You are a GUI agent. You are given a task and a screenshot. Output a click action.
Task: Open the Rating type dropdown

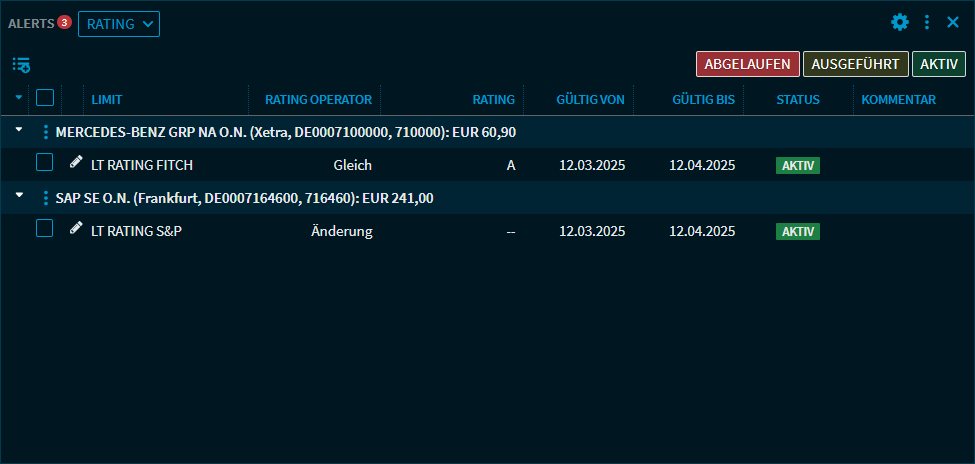[x=119, y=24]
